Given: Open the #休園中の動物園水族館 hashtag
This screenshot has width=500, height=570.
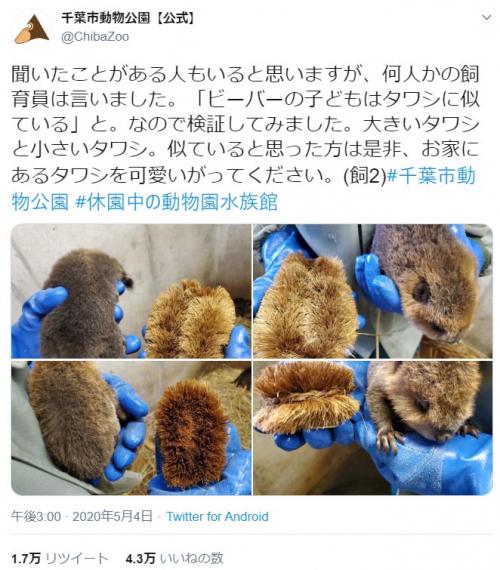Looking at the screenshot, I should (177, 202).
